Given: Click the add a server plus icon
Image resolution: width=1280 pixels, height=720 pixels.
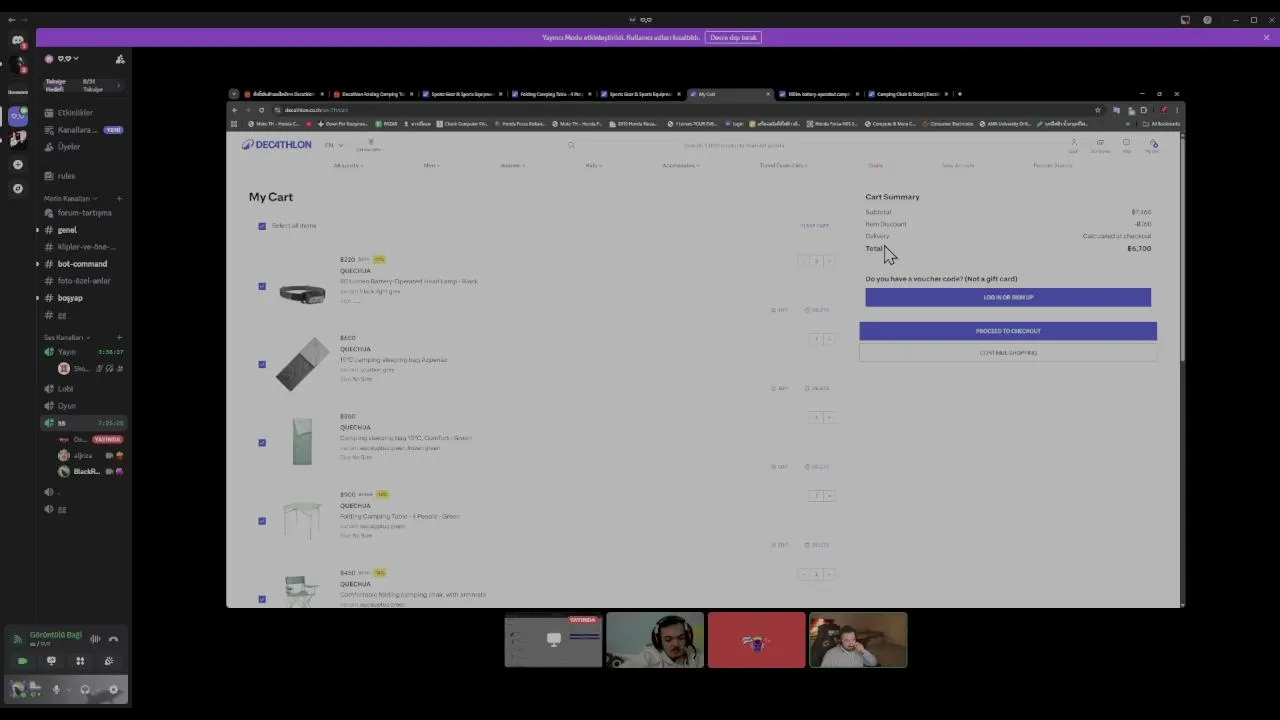Looking at the screenshot, I should [x=17, y=164].
